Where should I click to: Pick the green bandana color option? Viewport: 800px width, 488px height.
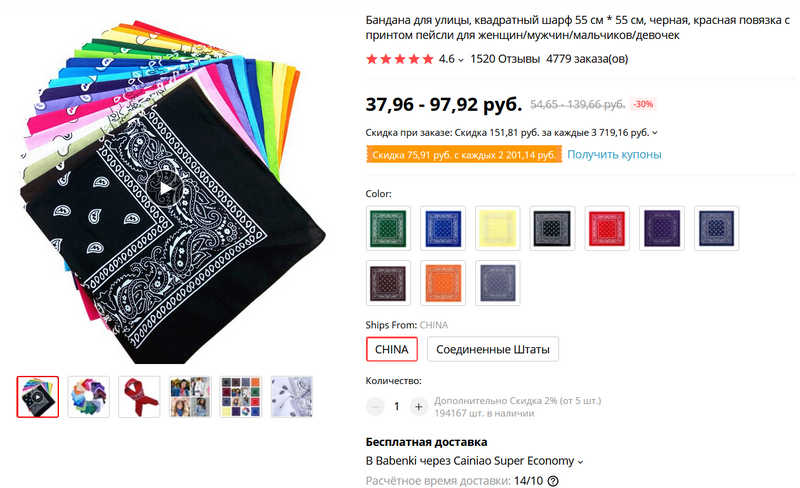tap(388, 227)
